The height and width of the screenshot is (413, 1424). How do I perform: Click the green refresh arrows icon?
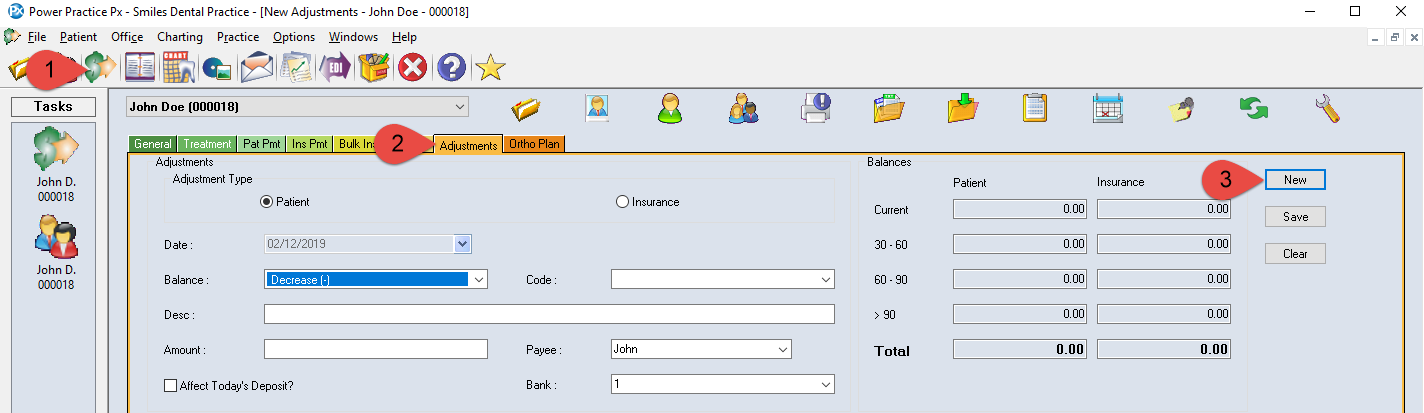(1254, 108)
